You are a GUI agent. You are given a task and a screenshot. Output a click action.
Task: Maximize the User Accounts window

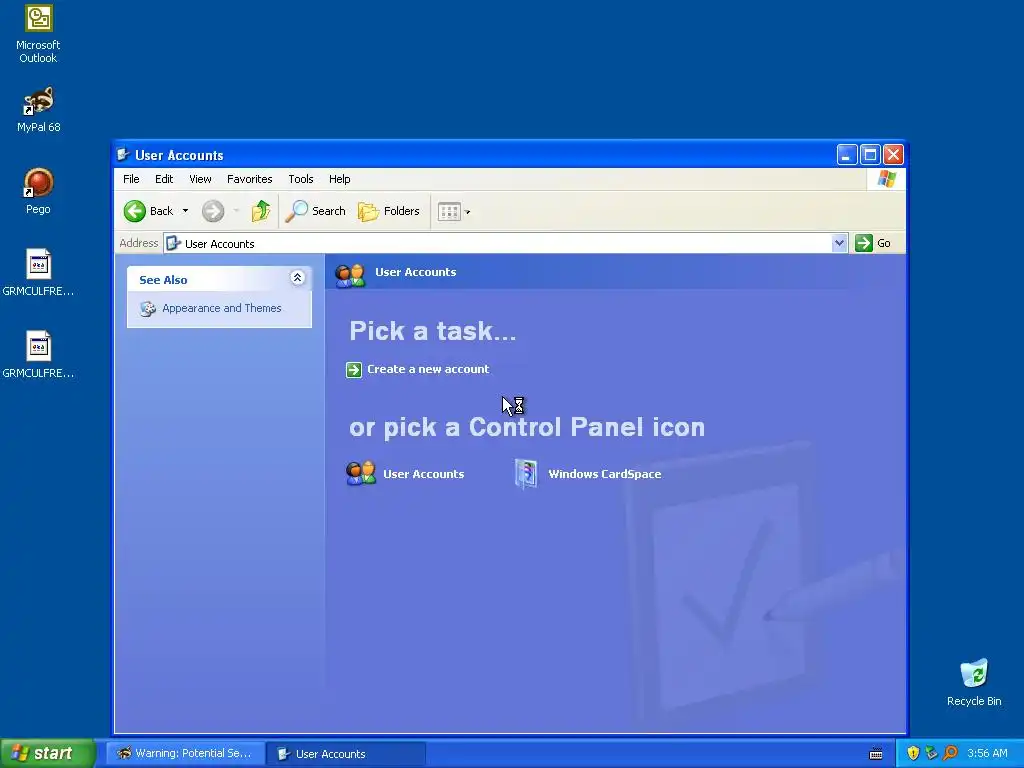coord(870,155)
